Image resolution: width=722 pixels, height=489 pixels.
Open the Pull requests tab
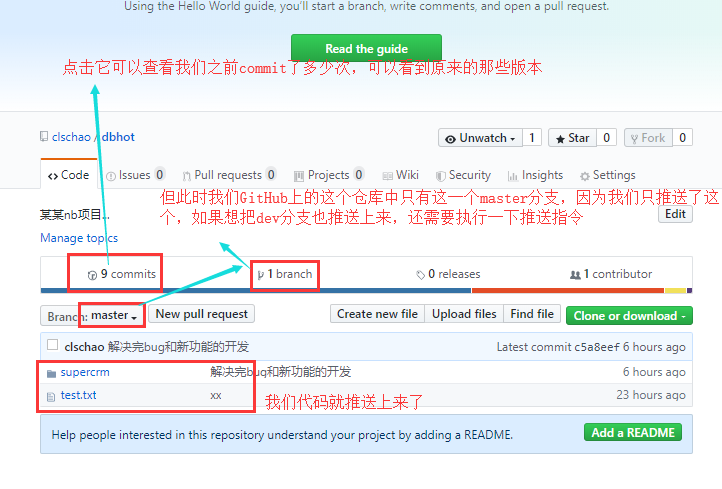coord(229,175)
